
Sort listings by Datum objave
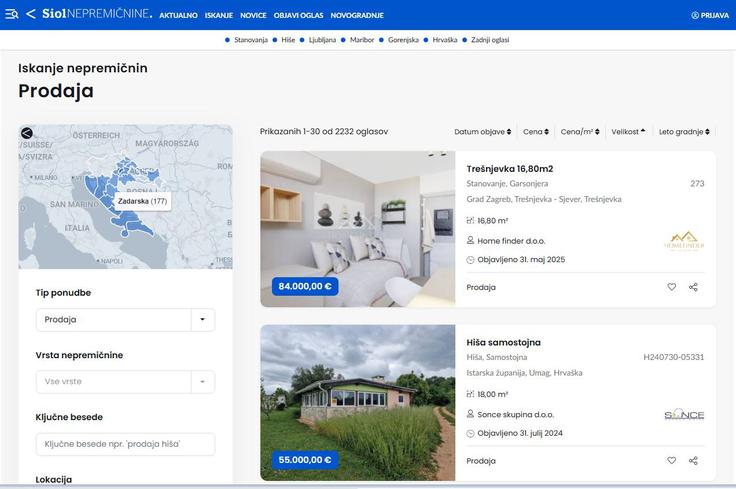tap(483, 132)
